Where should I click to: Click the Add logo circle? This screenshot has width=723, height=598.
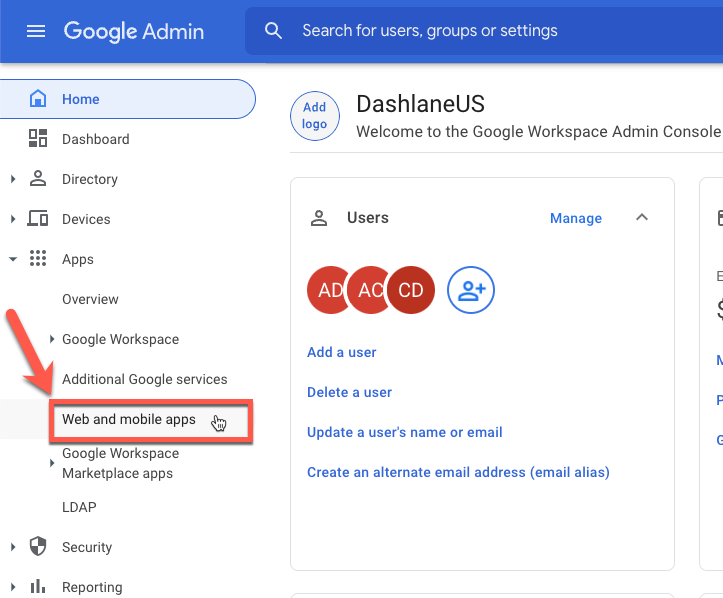tap(315, 116)
